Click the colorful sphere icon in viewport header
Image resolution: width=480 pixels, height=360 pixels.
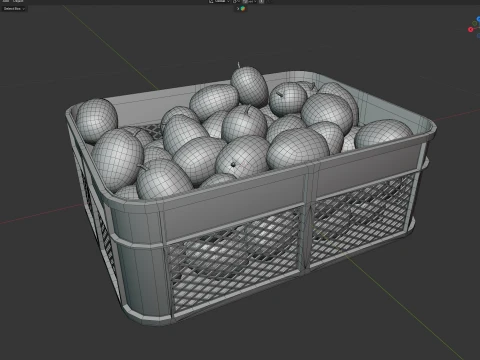[243, 9]
